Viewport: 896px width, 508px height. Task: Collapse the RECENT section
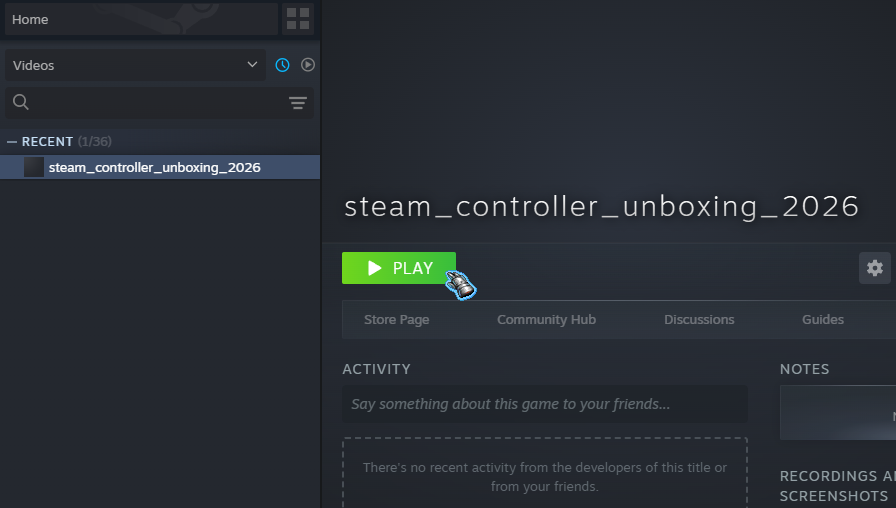point(12,142)
